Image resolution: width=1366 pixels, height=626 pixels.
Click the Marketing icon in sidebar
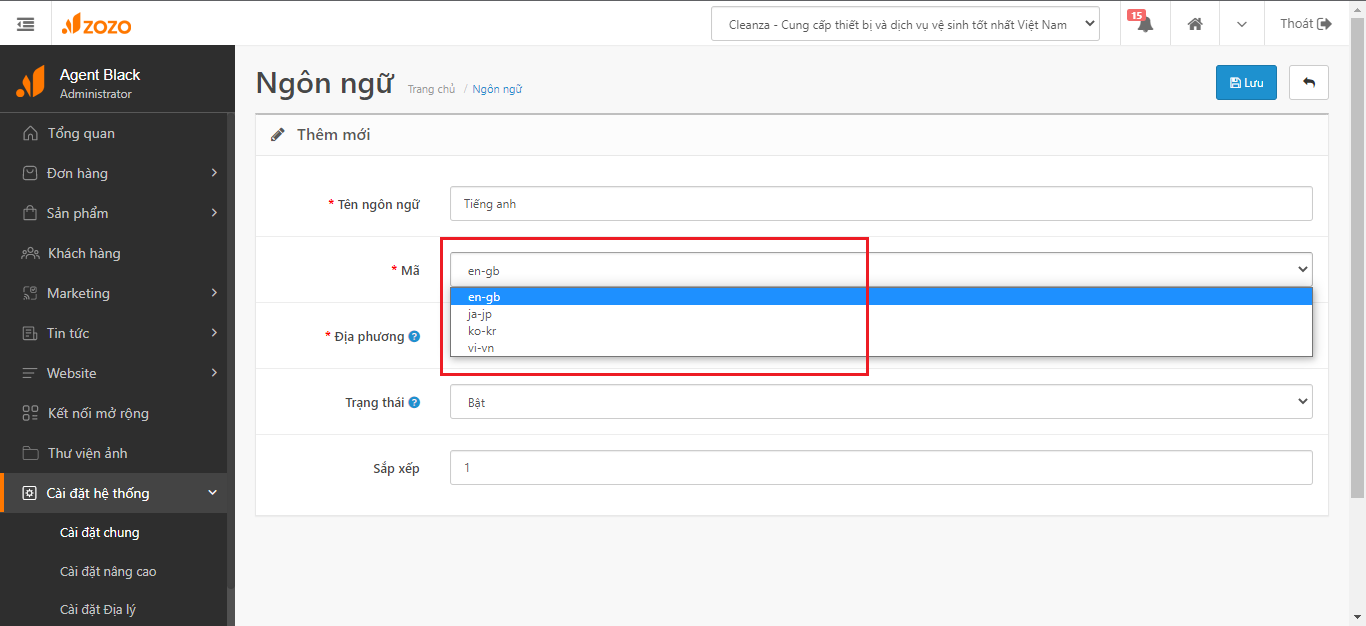pyautogui.click(x=29, y=293)
